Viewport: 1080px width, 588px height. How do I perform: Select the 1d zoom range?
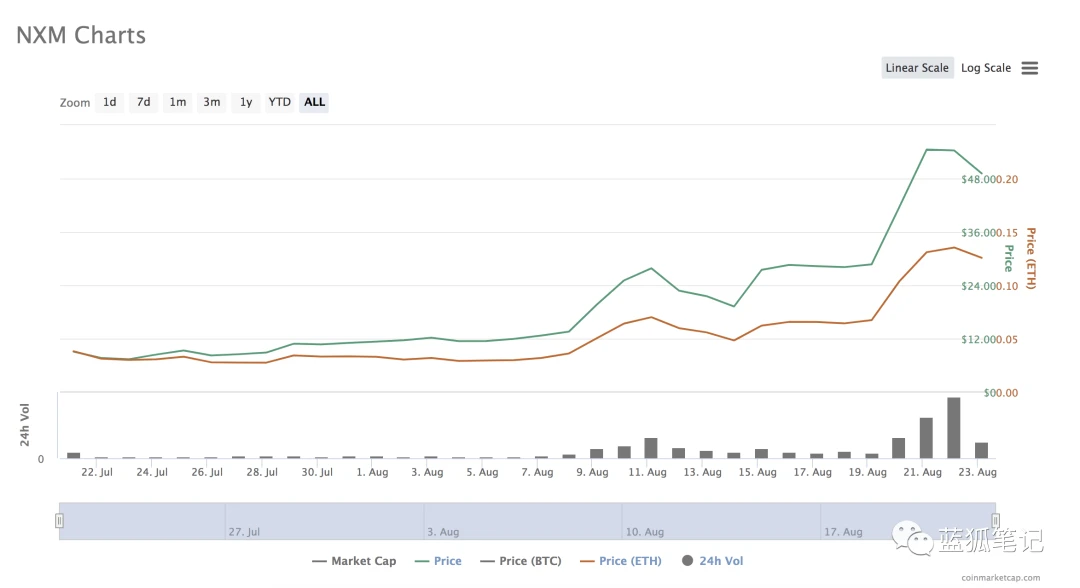coord(110,102)
